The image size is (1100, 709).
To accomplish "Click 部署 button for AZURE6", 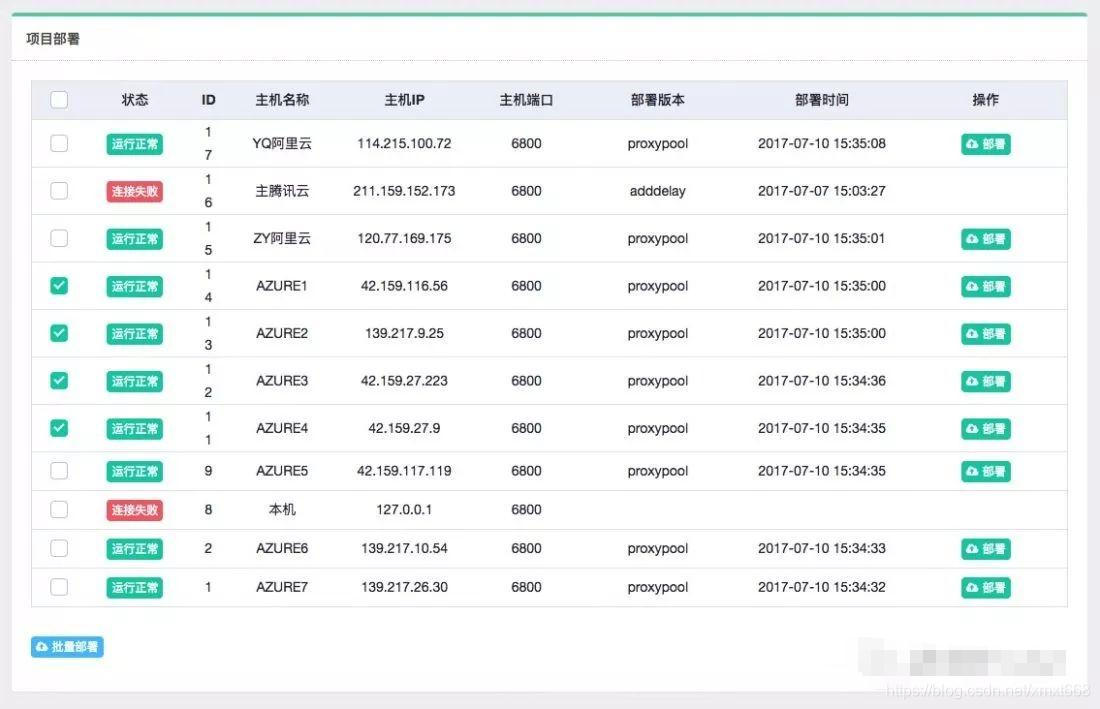I will click(986, 548).
